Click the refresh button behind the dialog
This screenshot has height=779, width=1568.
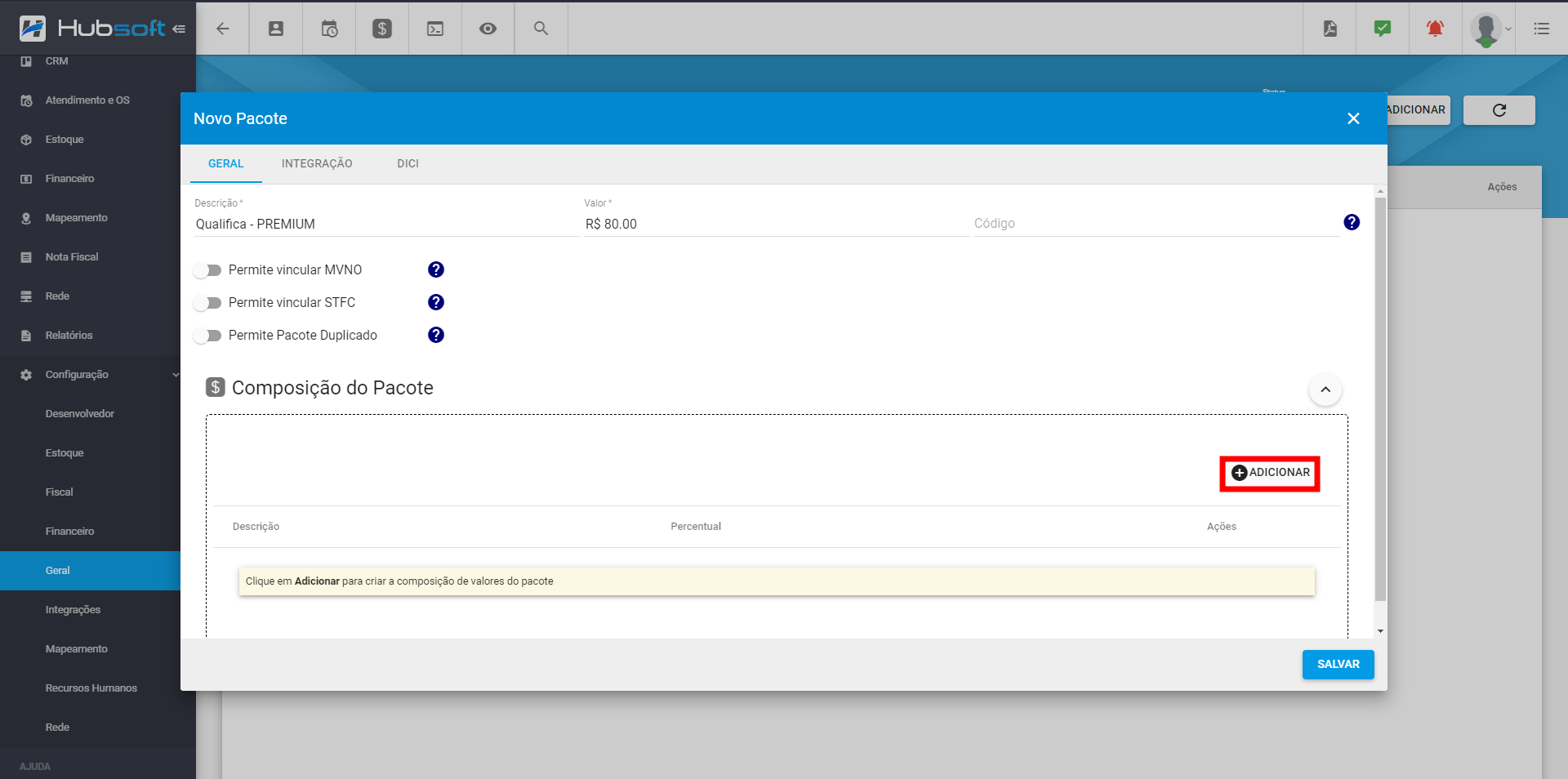click(x=1499, y=110)
